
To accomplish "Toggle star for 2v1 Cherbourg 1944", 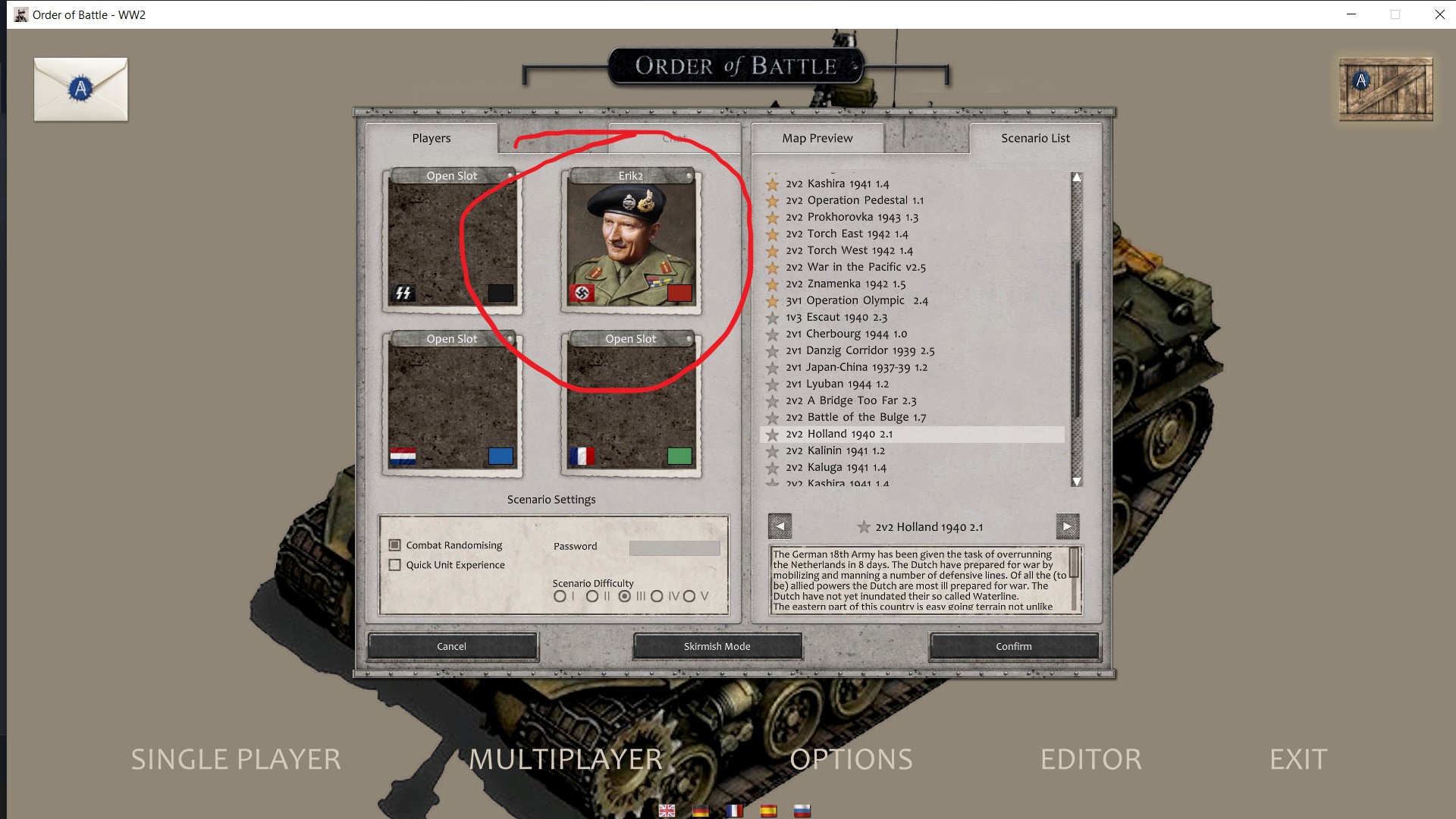I will pos(772,334).
